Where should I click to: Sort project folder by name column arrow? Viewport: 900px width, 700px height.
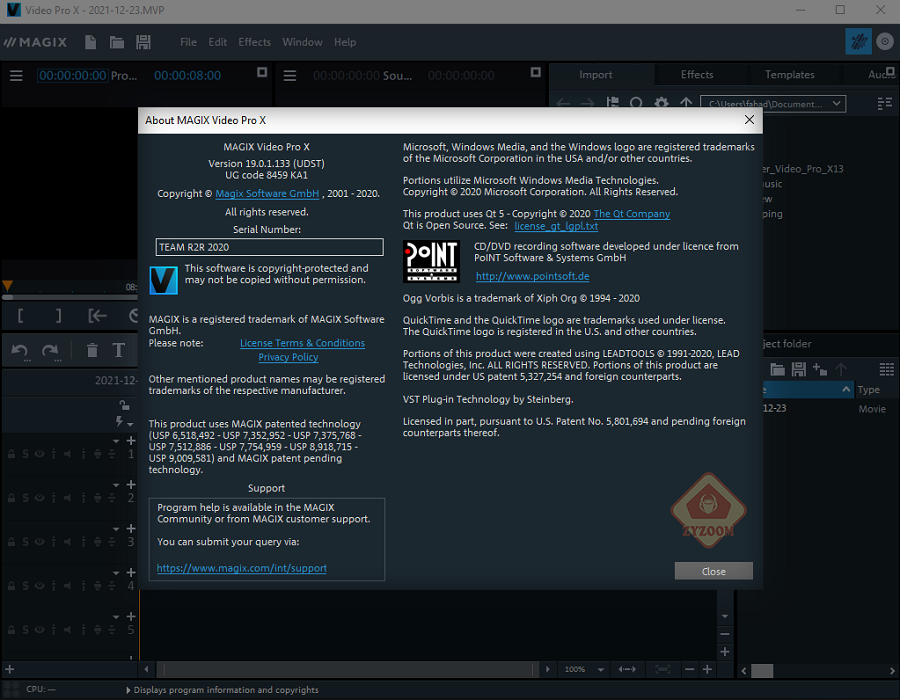click(x=846, y=390)
